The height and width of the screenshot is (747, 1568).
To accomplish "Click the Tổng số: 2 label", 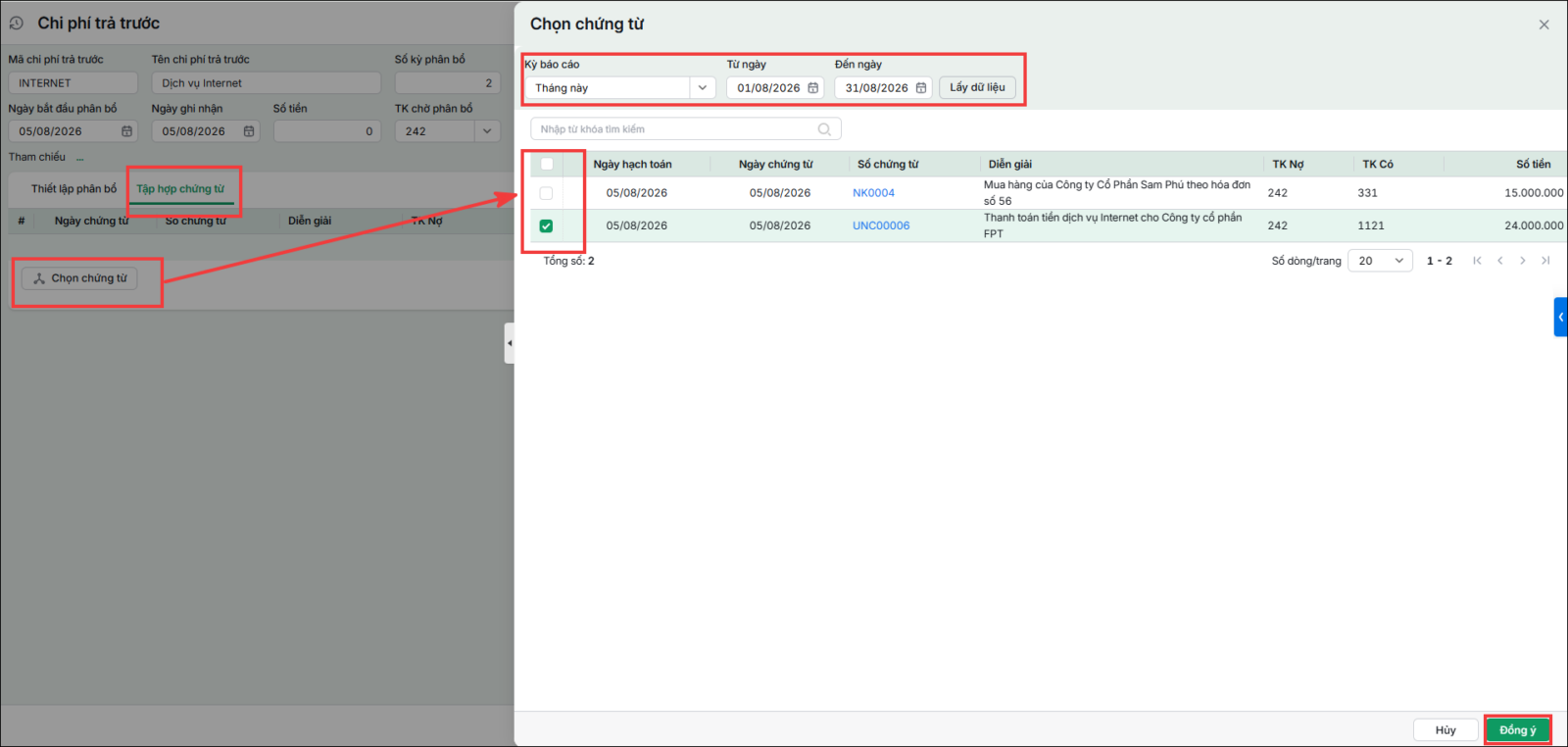I will tap(568, 261).
